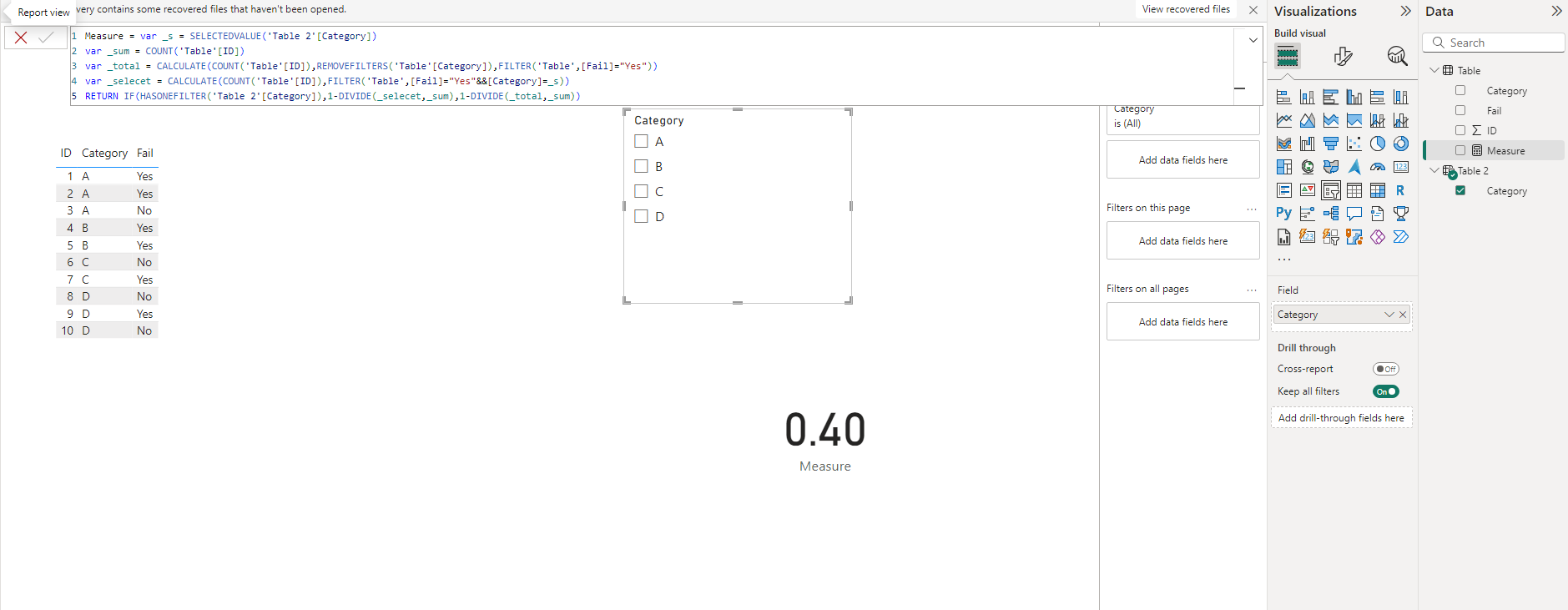Uncheck Table 2 Category field
The height and width of the screenshot is (610, 1568).
[1460, 191]
